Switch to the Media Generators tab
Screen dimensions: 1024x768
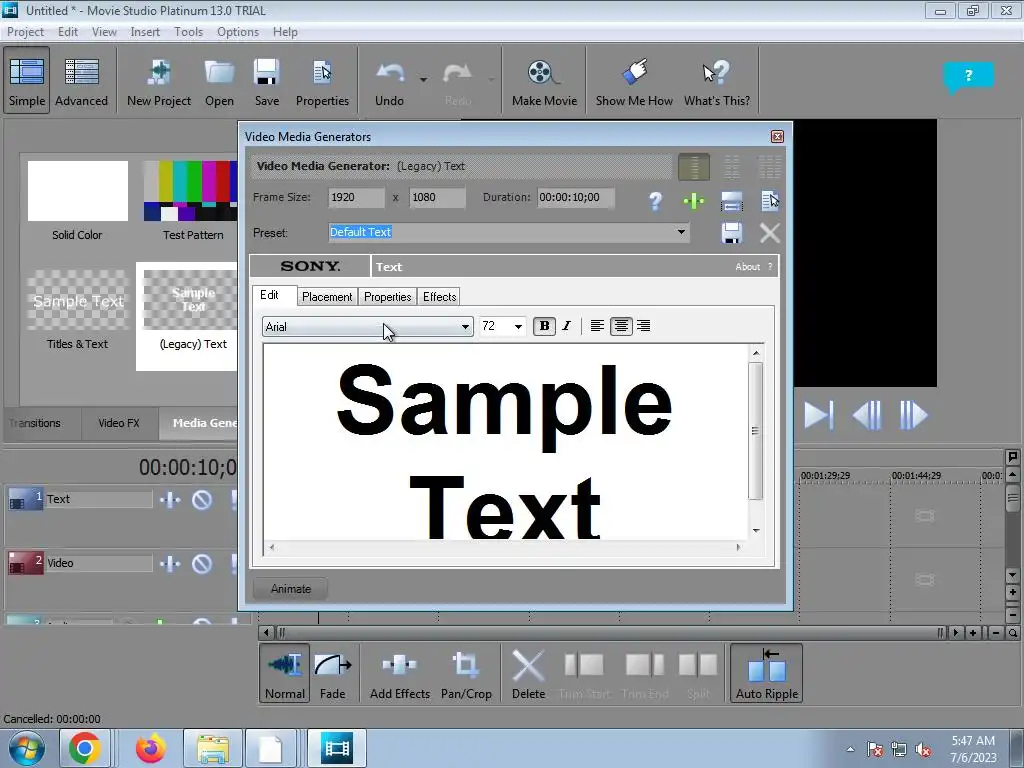point(199,423)
